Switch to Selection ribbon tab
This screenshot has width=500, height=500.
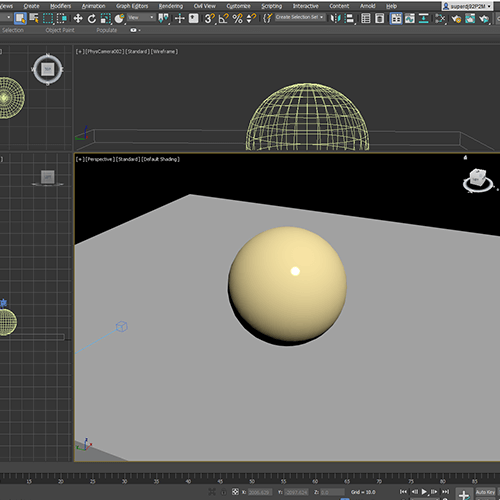click(x=13, y=30)
